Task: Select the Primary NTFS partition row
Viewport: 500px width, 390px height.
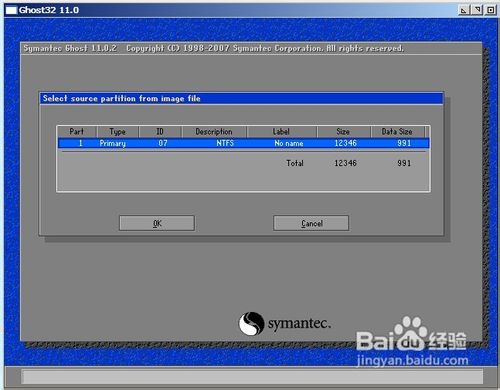Action: (244, 143)
